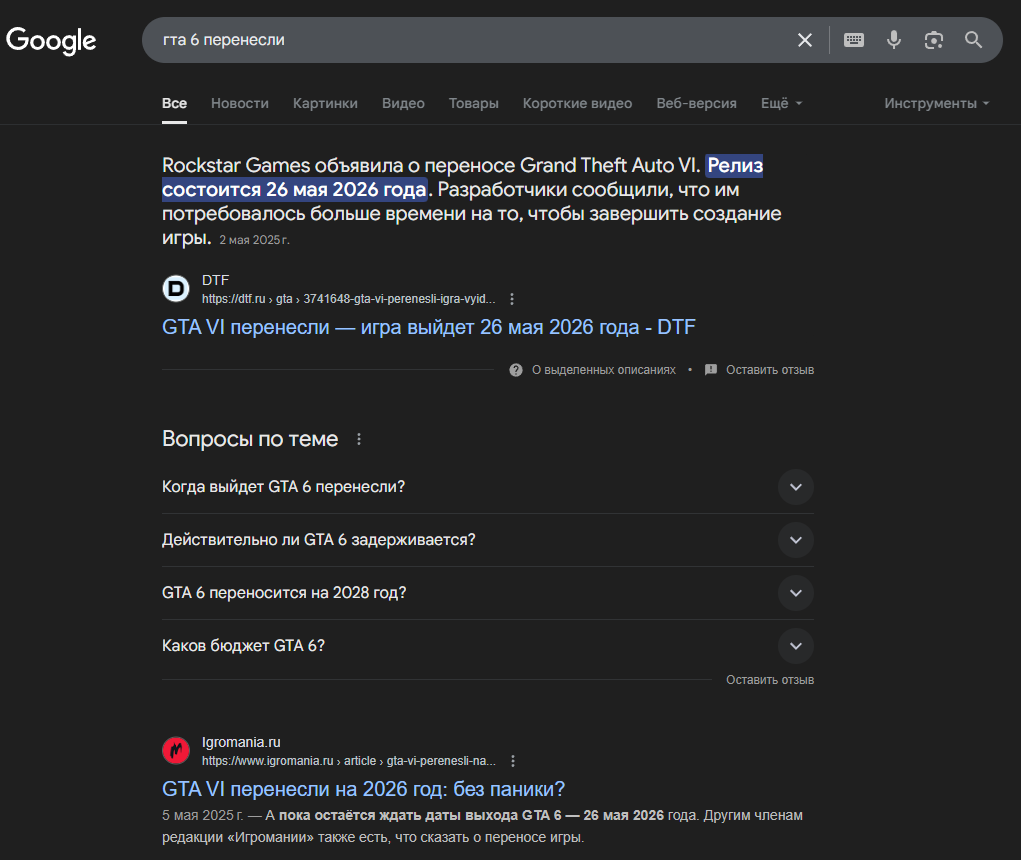Open three-dot menu next to Igromania URL
The image size is (1021, 860).
[x=513, y=761]
